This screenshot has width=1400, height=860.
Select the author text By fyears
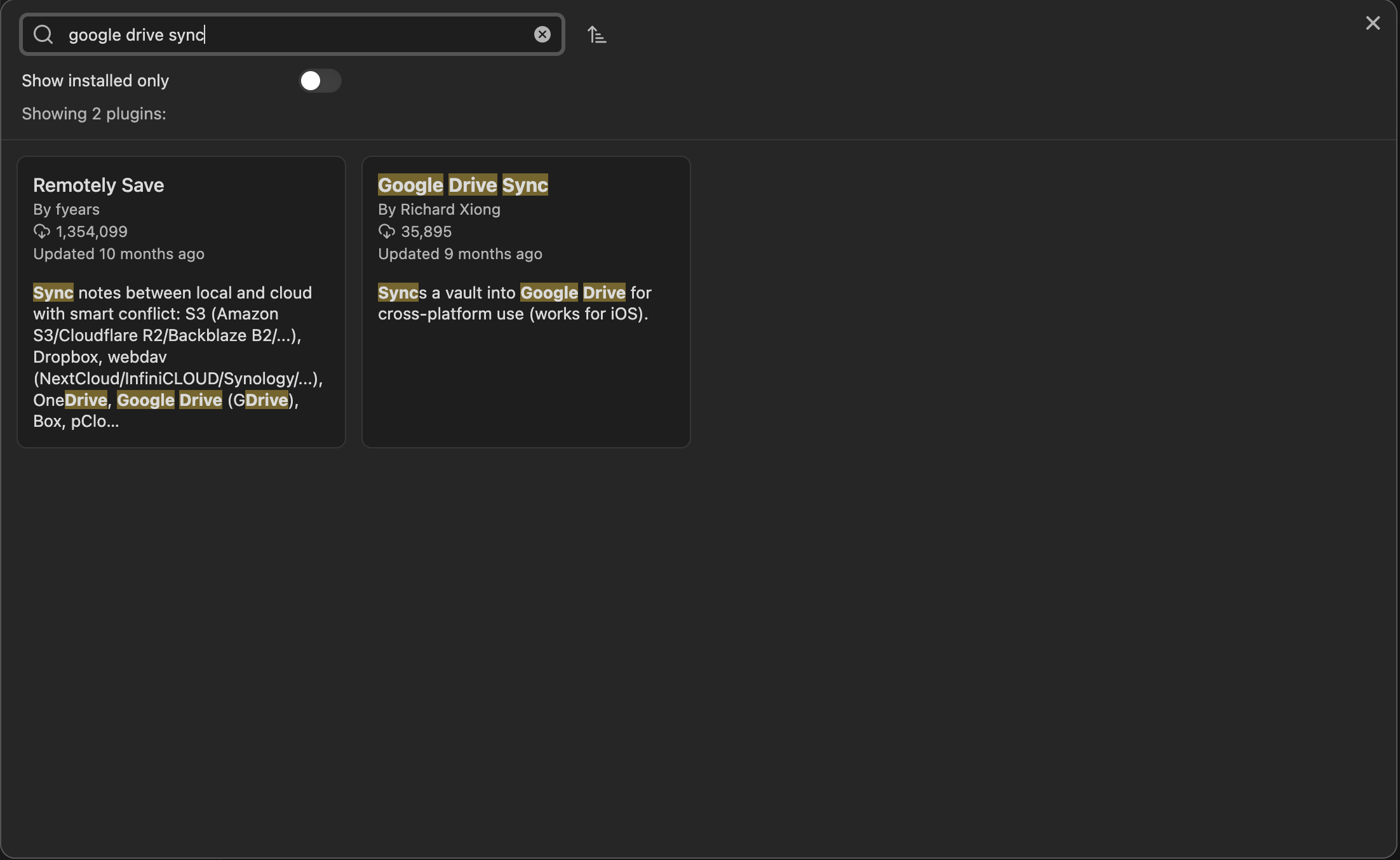(67, 210)
